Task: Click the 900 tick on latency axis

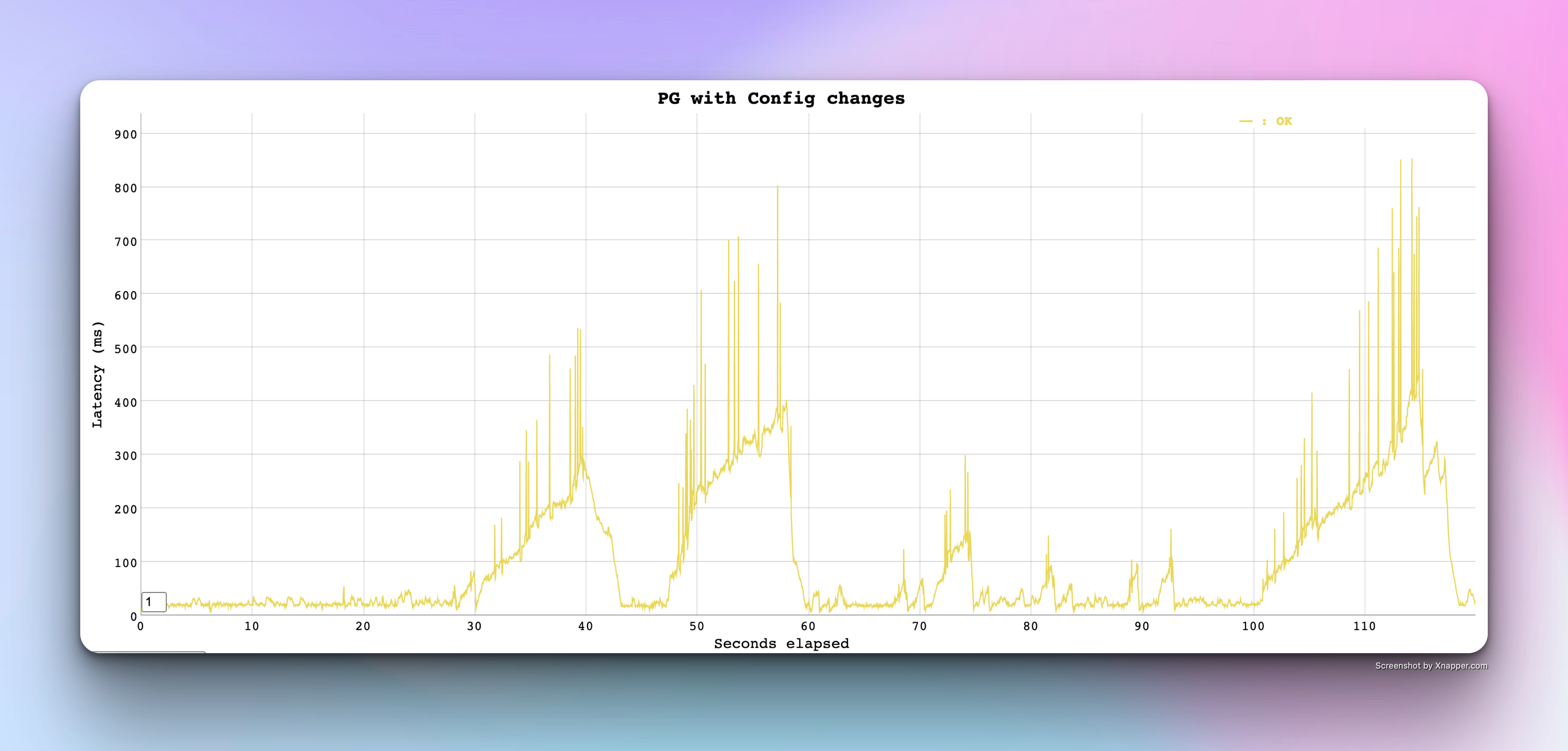Action: tap(125, 134)
